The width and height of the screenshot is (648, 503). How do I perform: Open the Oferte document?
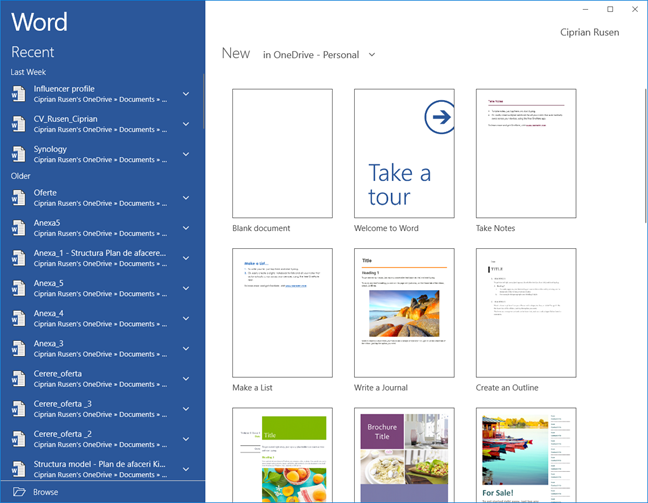pos(102,198)
